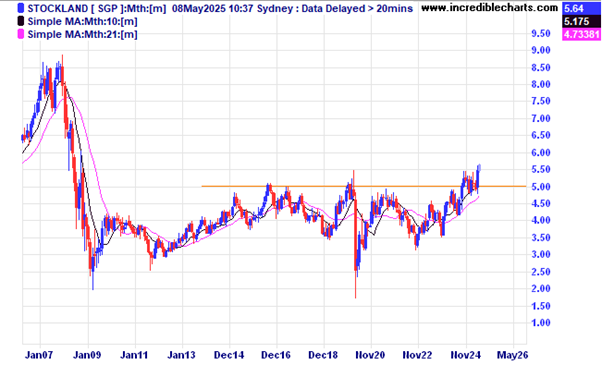The height and width of the screenshot is (365, 602).
Task: Click the 5.00 price axis label
Action: (x=541, y=187)
